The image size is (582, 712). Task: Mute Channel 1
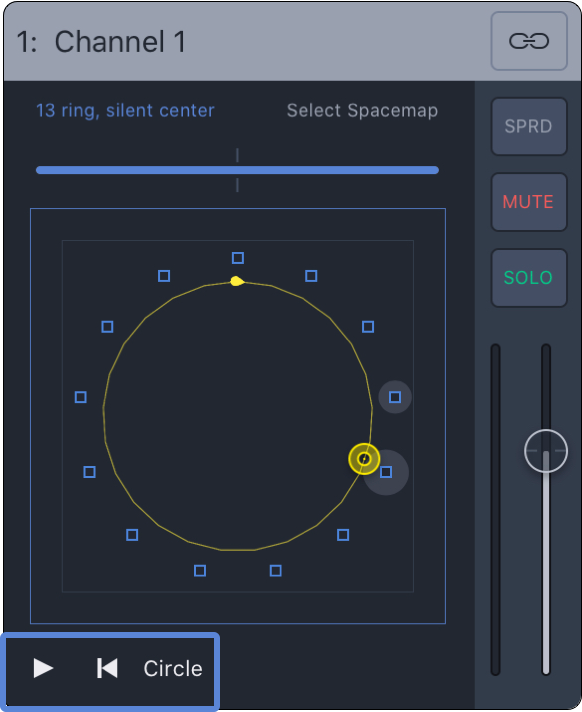529,202
